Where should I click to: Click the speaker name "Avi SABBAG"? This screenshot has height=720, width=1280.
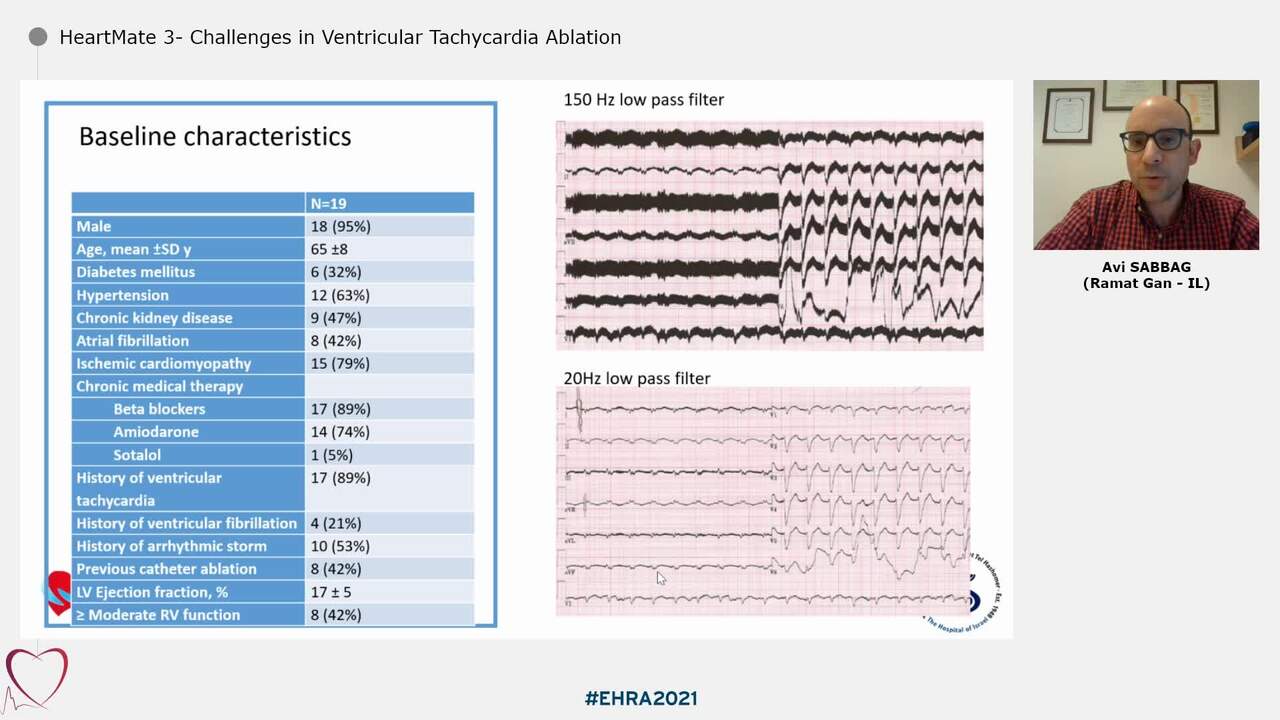tap(1146, 267)
